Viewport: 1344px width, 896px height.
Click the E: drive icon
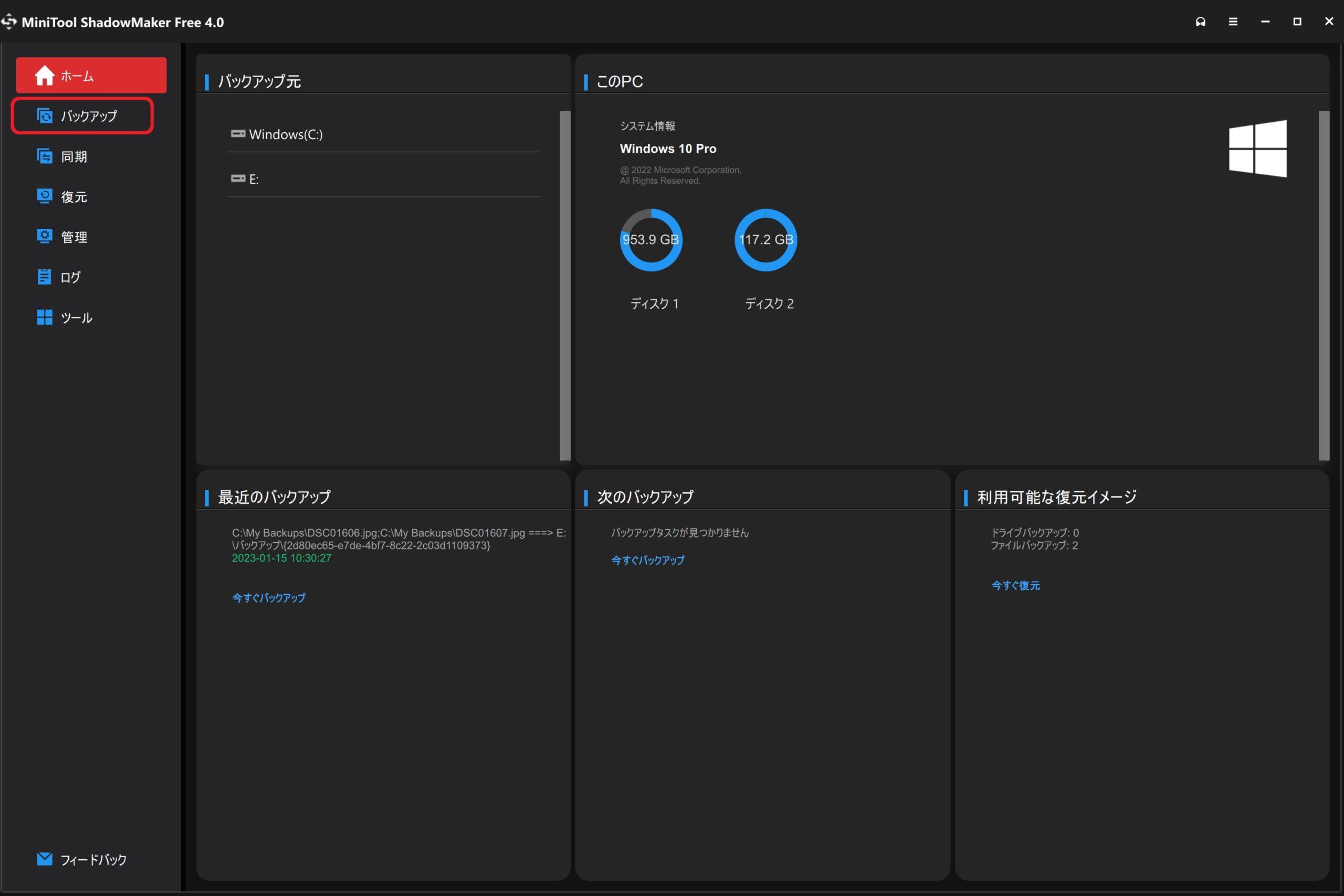click(x=238, y=179)
